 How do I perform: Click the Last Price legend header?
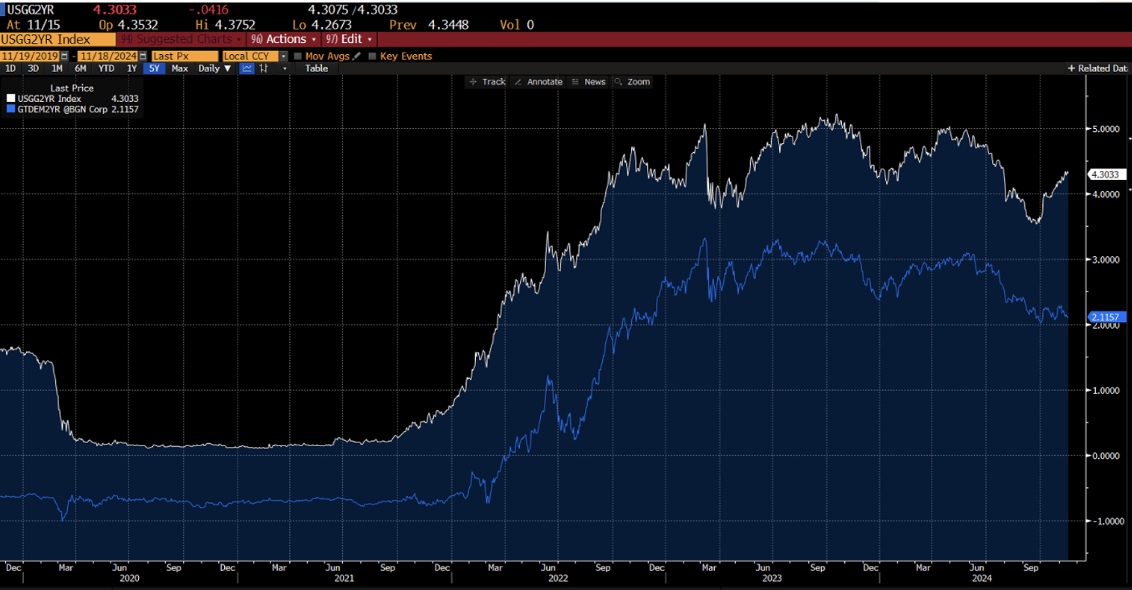[x=72, y=88]
